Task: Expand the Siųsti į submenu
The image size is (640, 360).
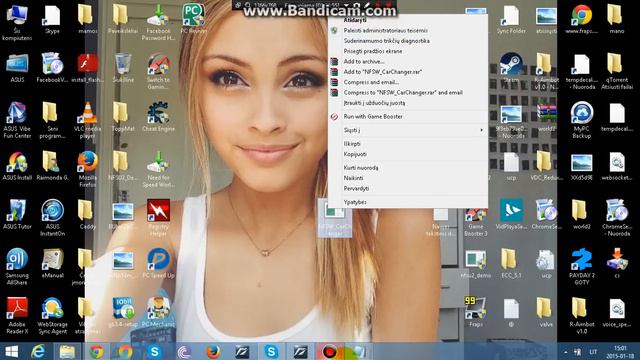Action: coord(408,130)
